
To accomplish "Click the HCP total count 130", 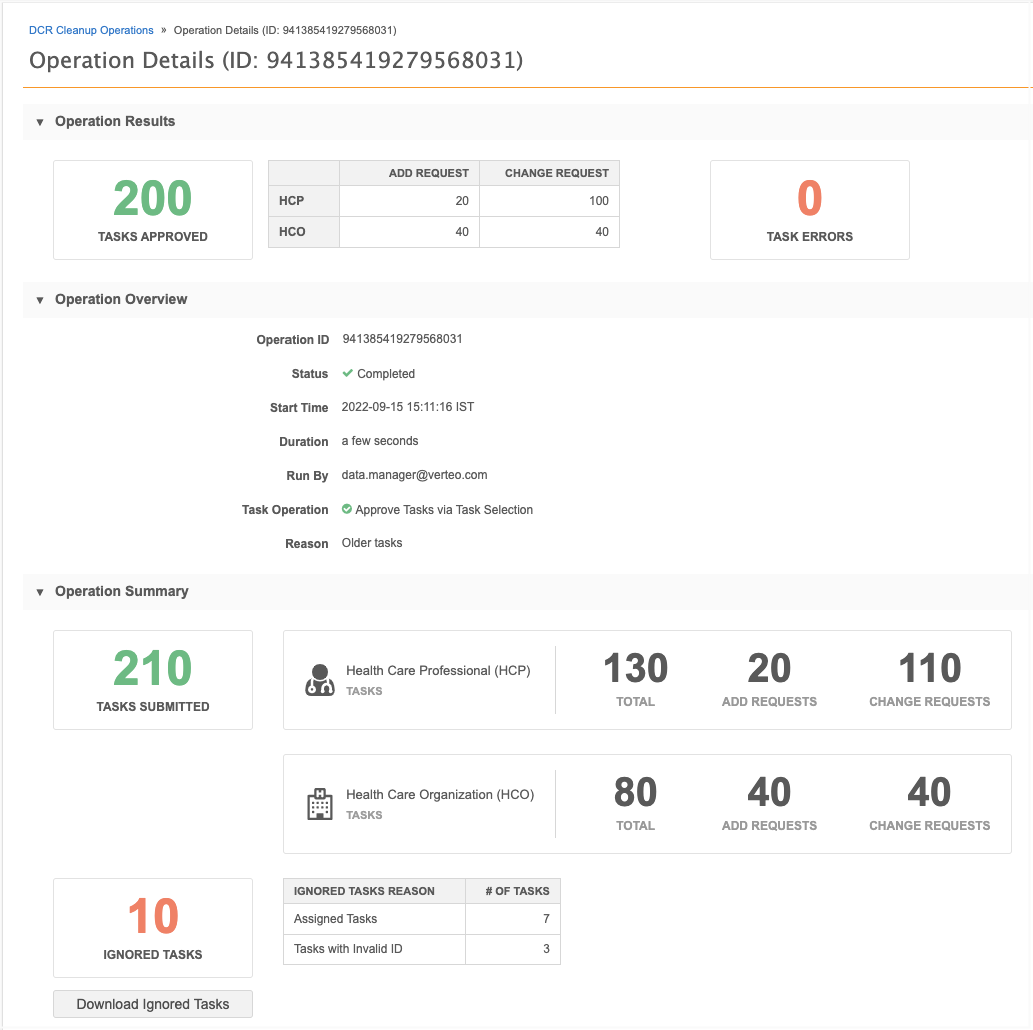I will [635, 669].
